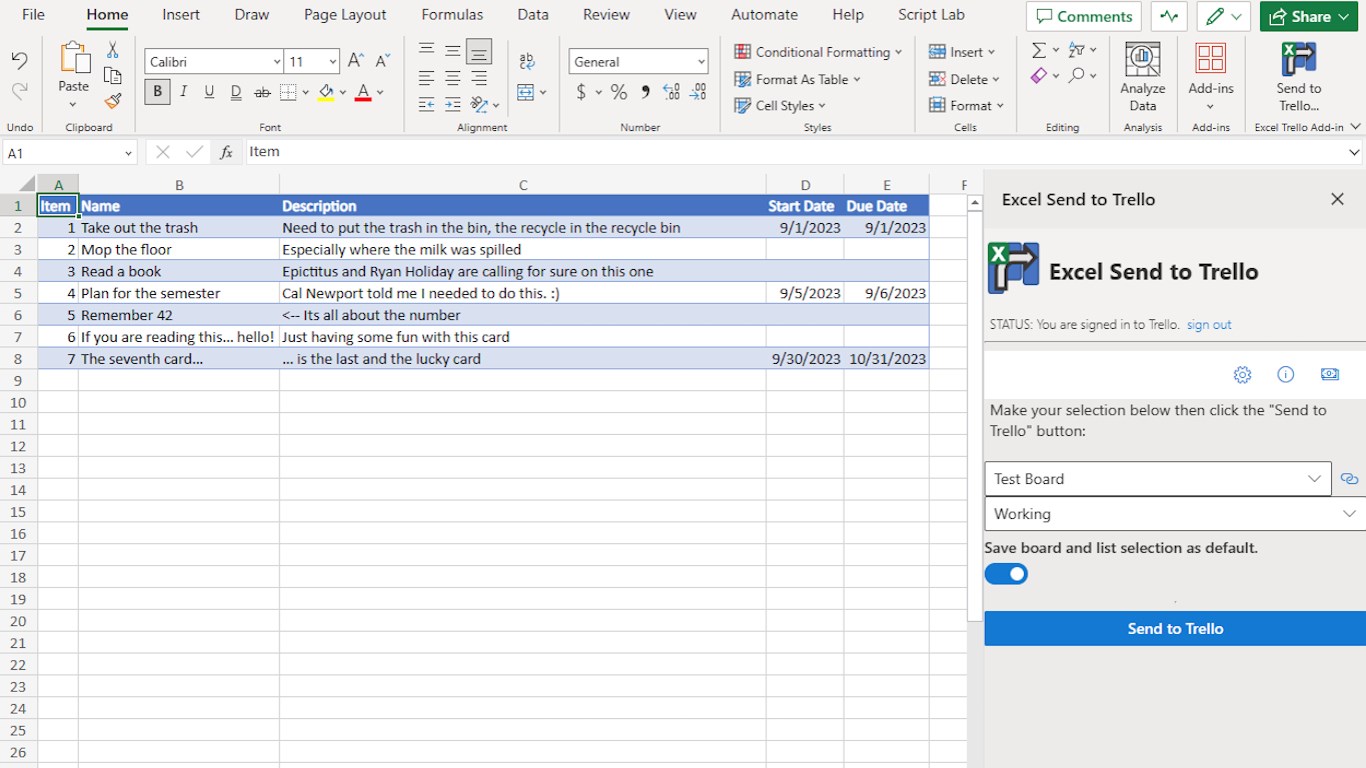
Task: Apply the red font color
Action: click(363, 92)
